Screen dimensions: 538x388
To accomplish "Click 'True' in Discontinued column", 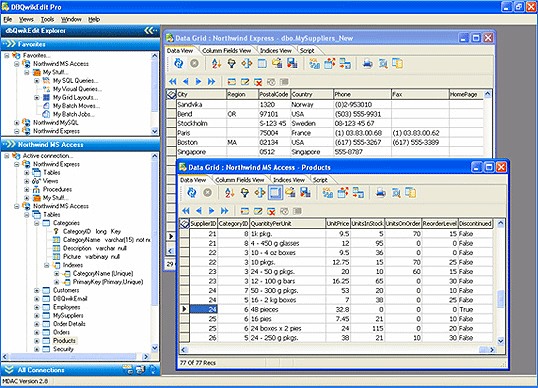I will click(x=475, y=309).
